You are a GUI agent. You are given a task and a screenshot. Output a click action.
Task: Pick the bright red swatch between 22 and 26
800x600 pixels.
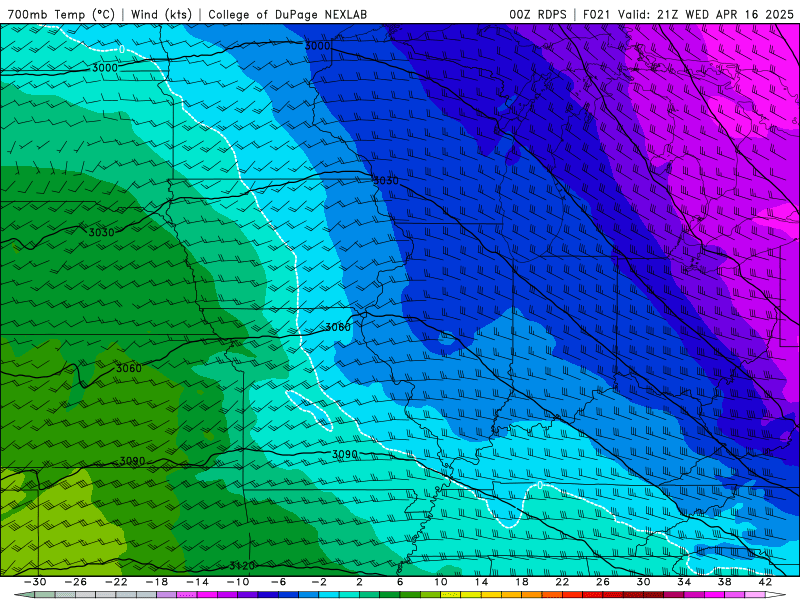pyautogui.click(x=572, y=595)
